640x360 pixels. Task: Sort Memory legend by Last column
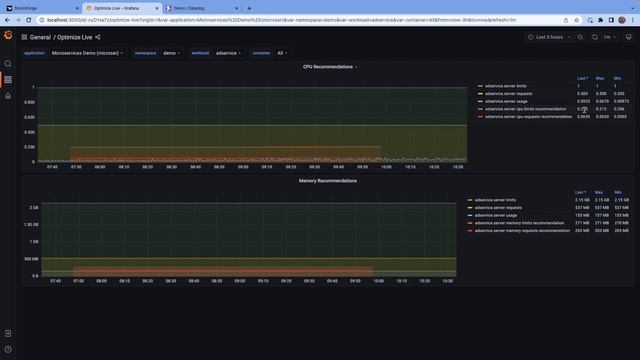click(x=580, y=192)
